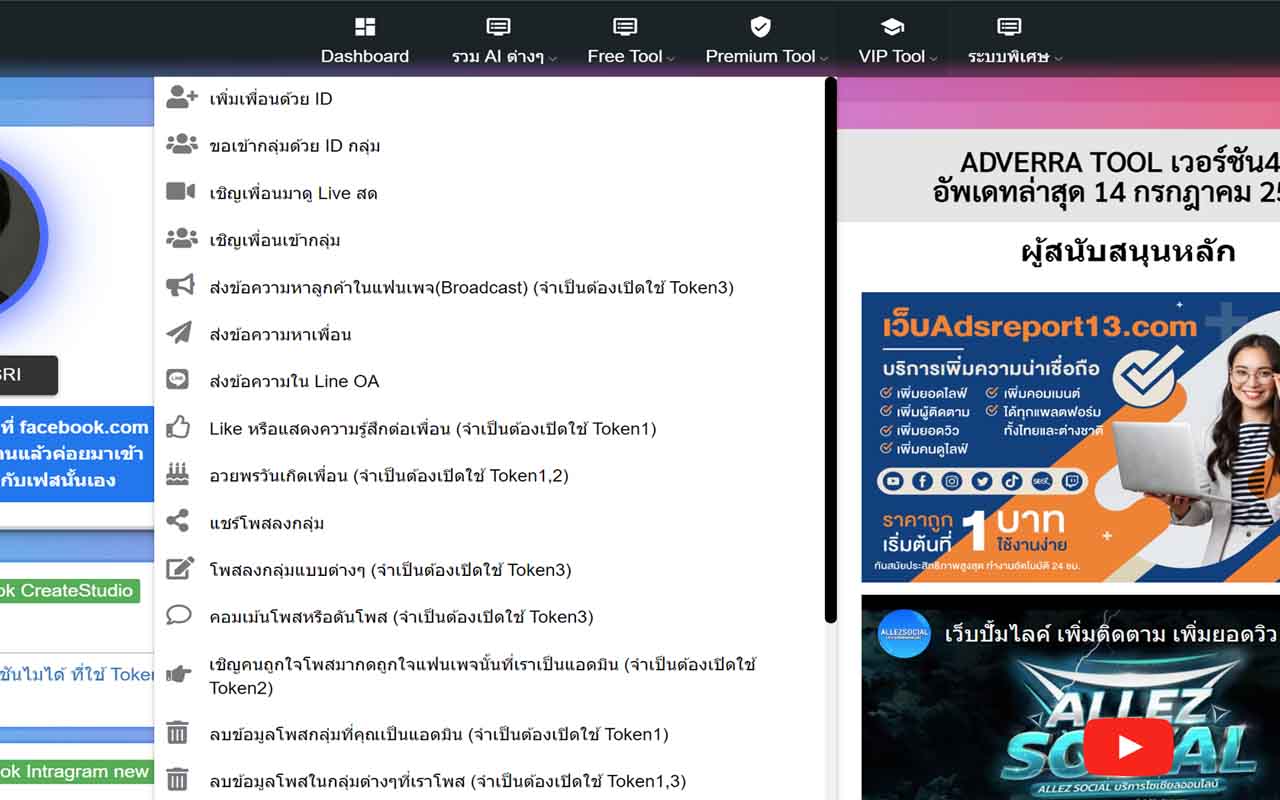Image resolution: width=1280 pixels, height=800 pixels.
Task: Click the group people icon for ขอเข้ากลุ่มด้วย ID
Action: click(179, 145)
